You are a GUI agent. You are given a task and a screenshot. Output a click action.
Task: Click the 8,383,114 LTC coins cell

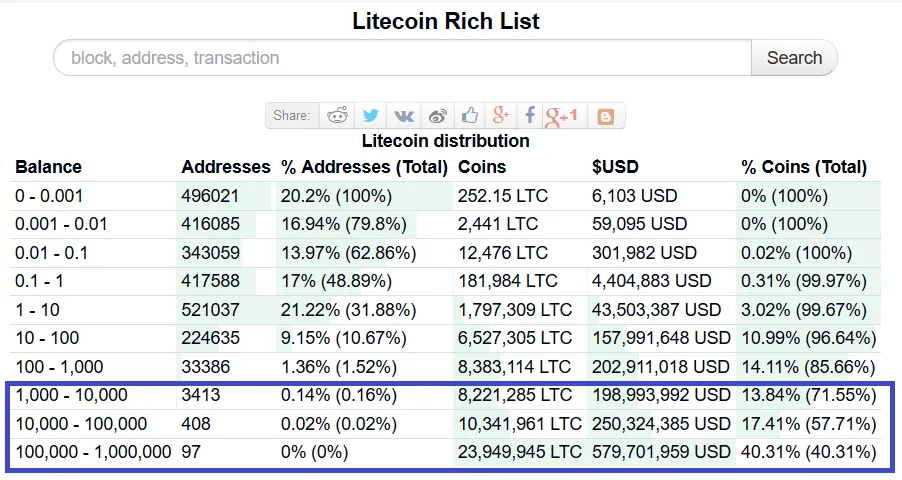pyautogui.click(x=515, y=367)
